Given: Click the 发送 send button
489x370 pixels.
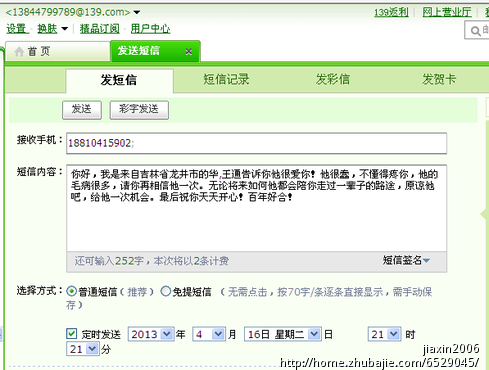Looking at the screenshot, I should (x=82, y=110).
